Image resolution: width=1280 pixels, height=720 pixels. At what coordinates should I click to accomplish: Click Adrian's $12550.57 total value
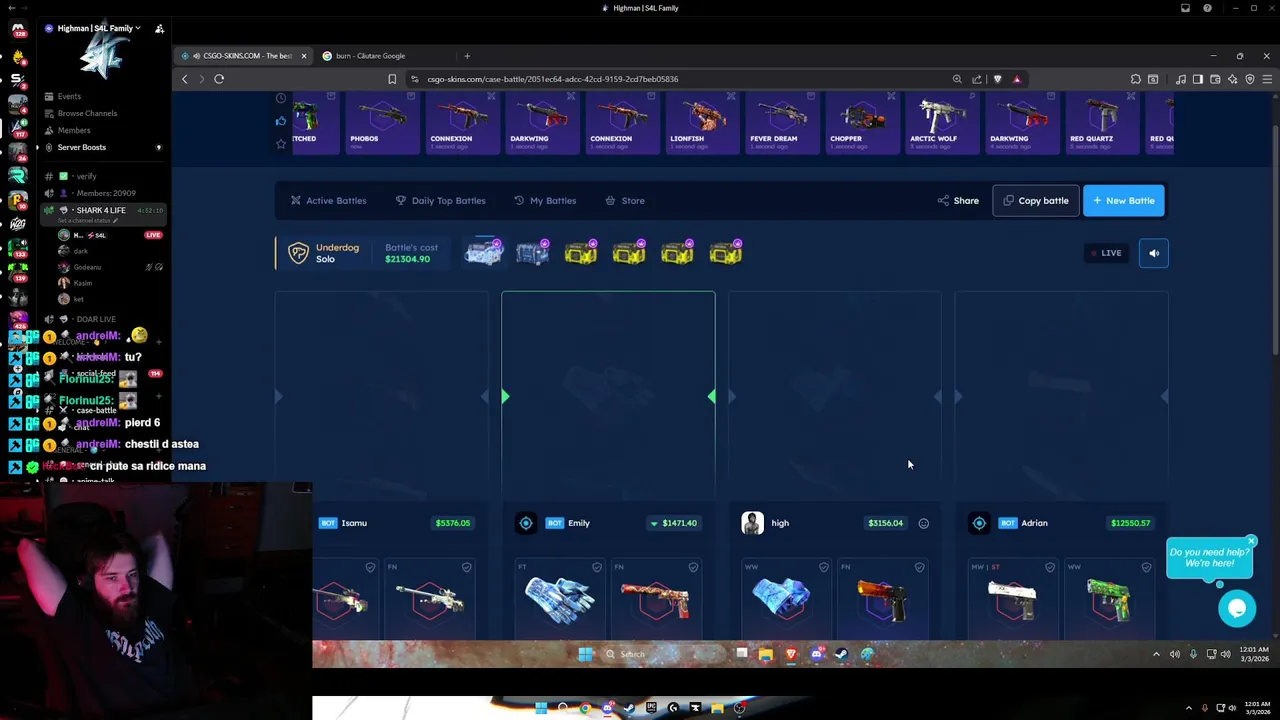(x=1130, y=523)
